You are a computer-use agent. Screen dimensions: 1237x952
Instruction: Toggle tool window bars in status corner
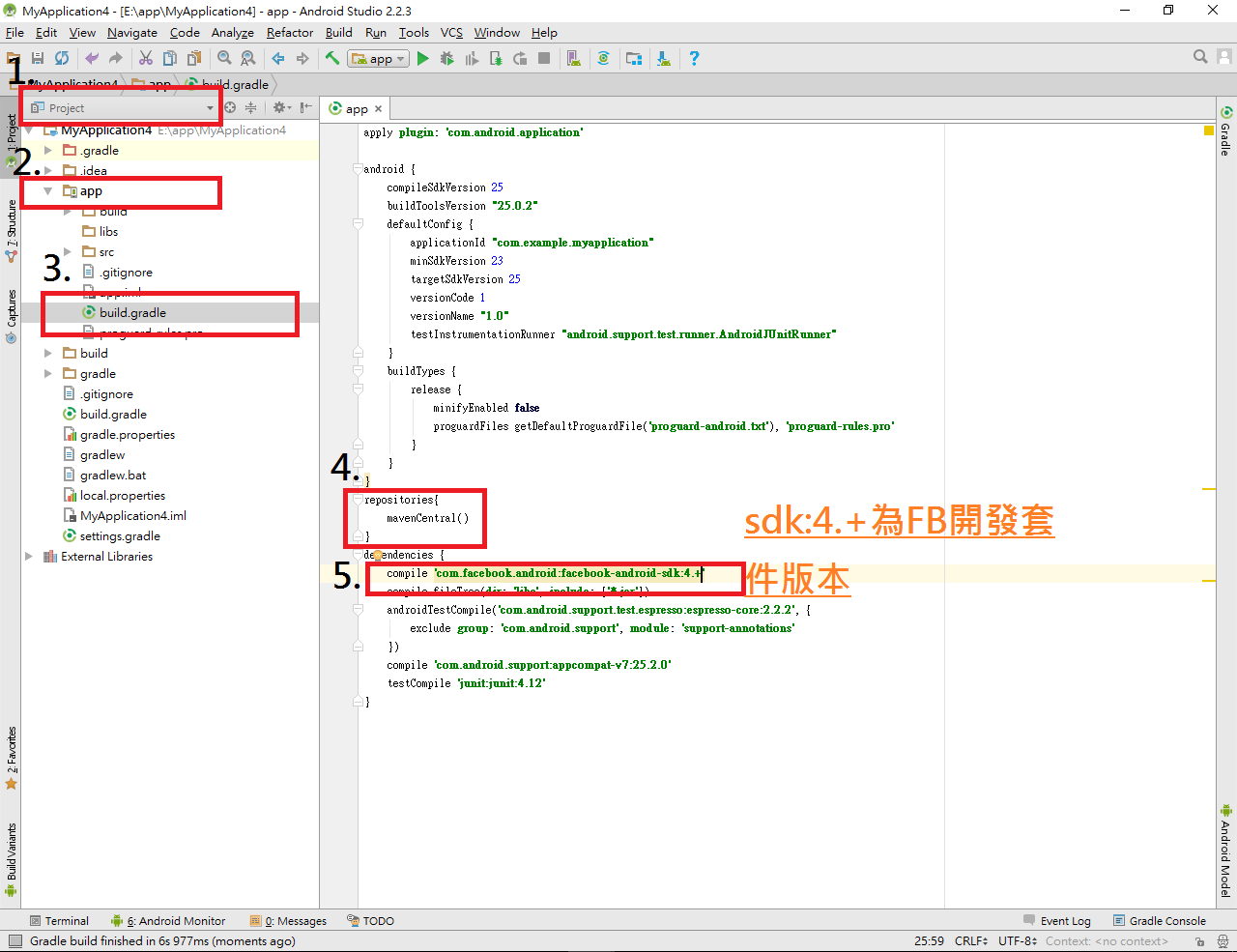14,941
